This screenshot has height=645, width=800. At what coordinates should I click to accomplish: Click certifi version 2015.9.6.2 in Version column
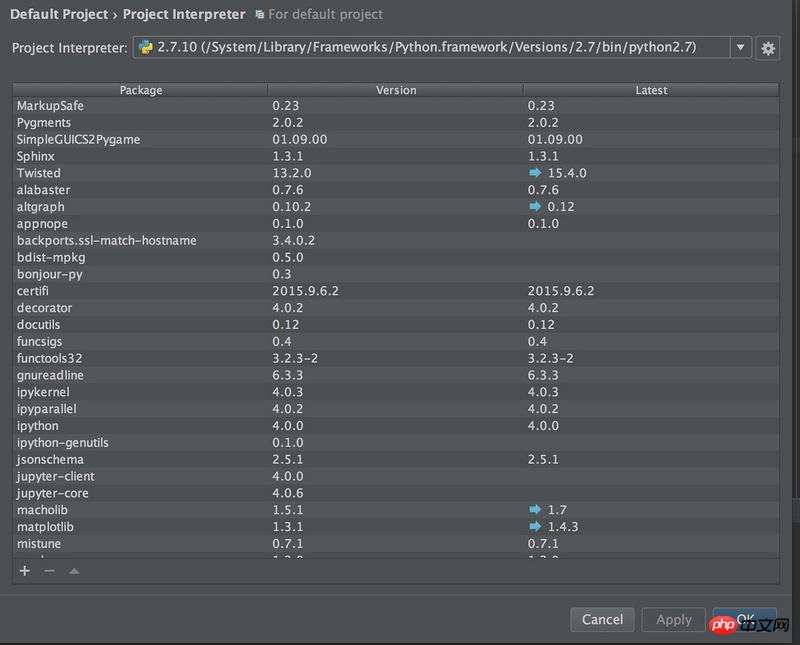coord(305,291)
